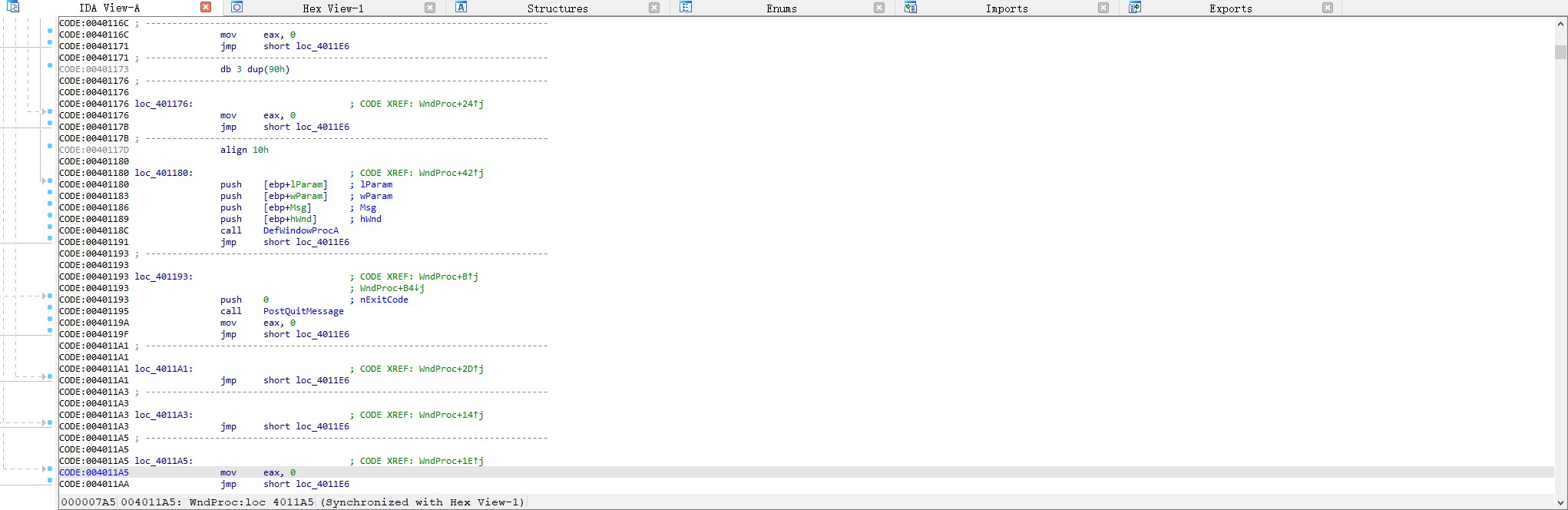Close the Enums tab
The height and width of the screenshot is (510, 1568).
(x=879, y=8)
